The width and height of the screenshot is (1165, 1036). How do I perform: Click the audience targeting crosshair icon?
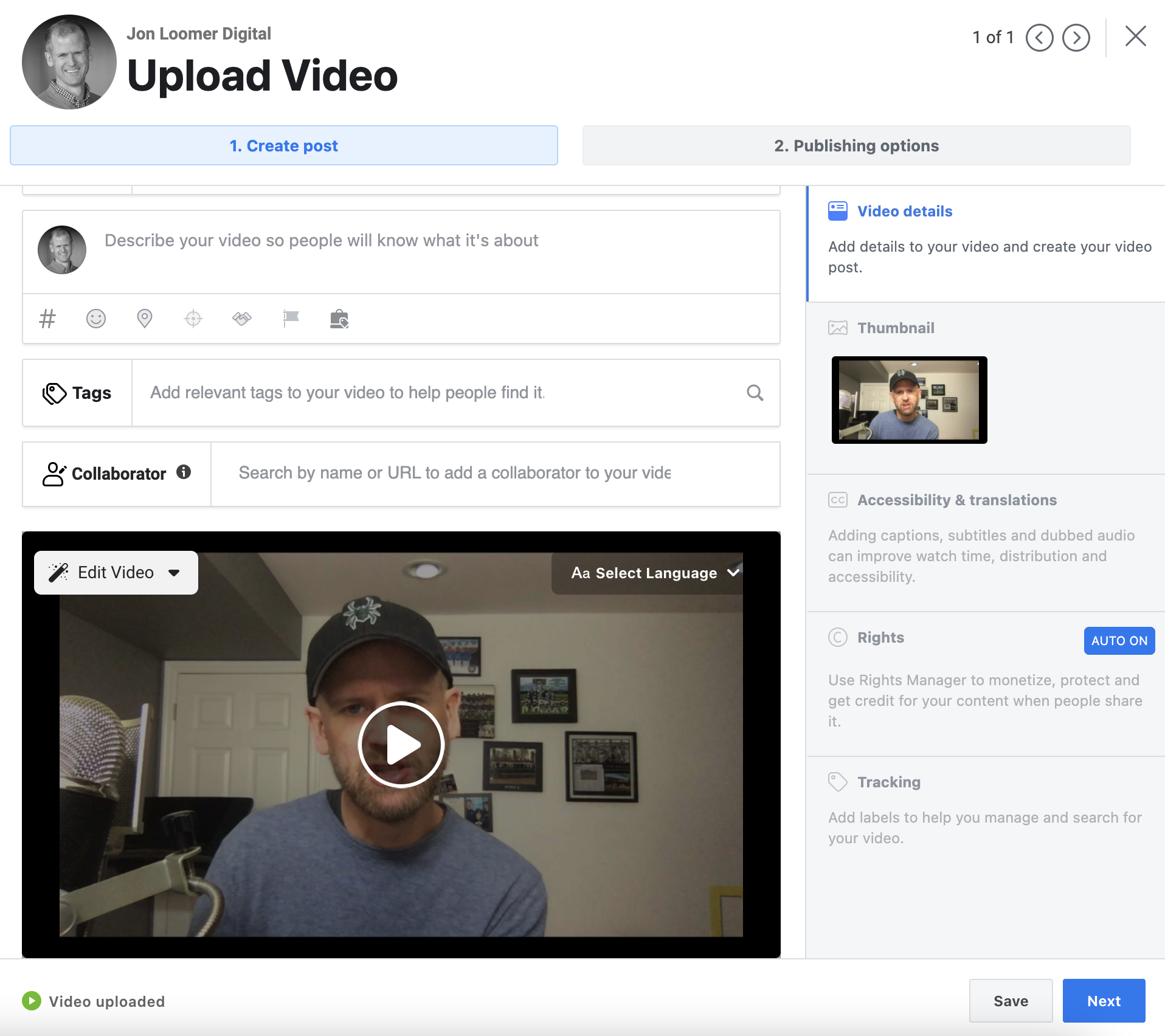coord(193,319)
